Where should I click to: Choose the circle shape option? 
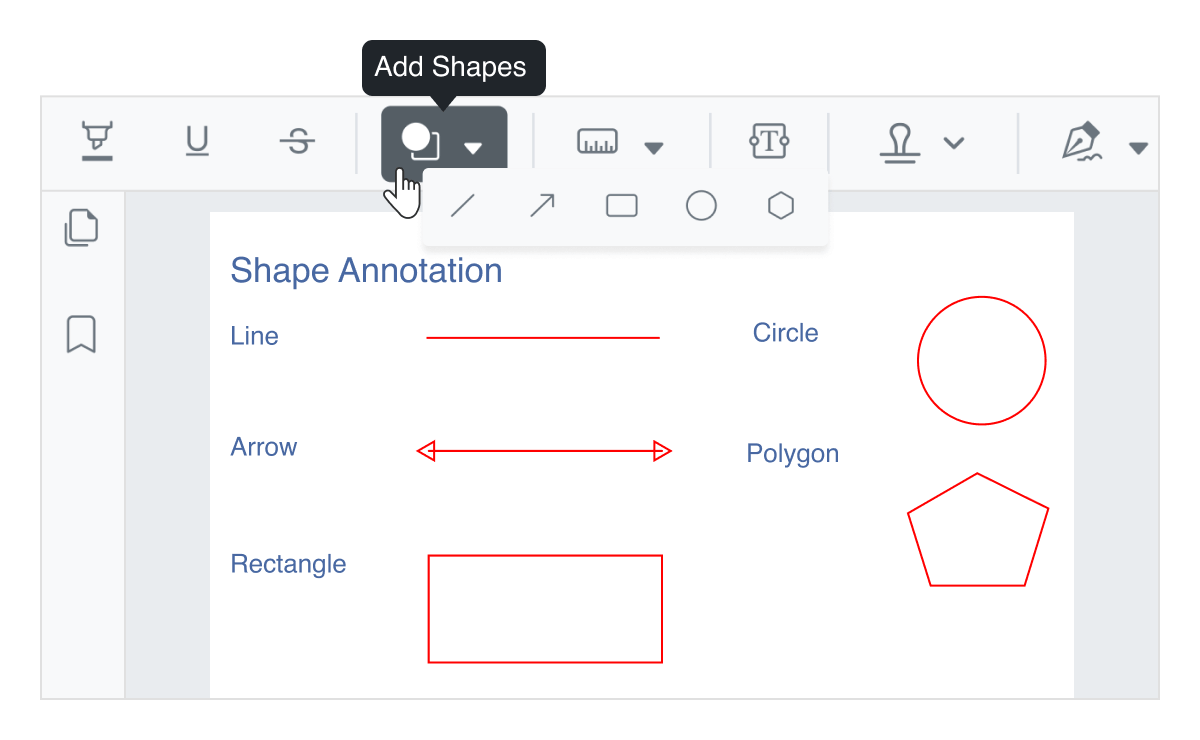click(701, 205)
